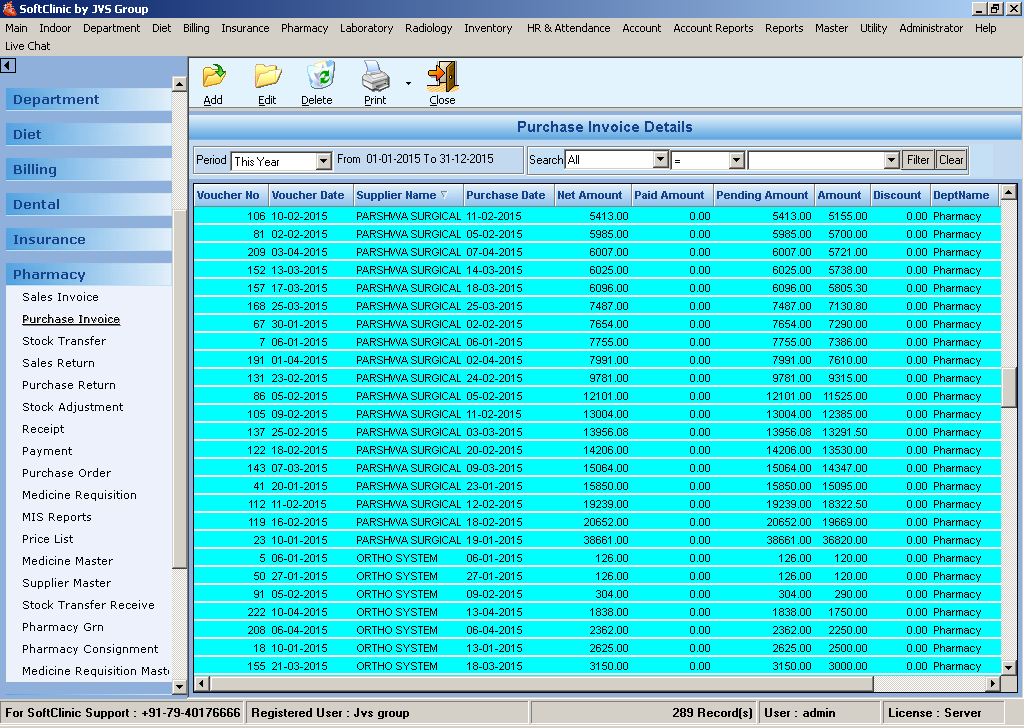
Task: Expand the Period dropdown
Action: [323, 161]
